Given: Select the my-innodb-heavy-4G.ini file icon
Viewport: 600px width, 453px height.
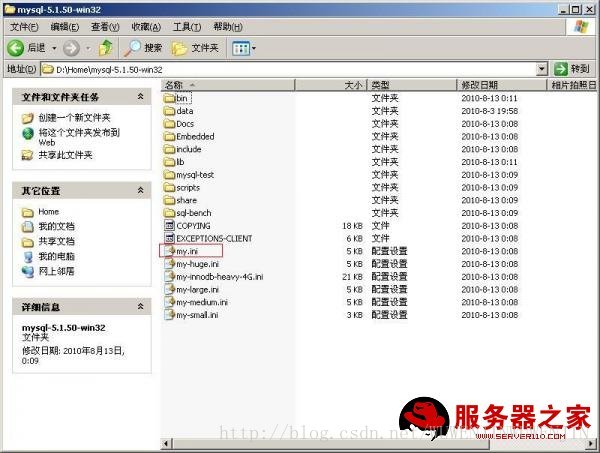Looking at the screenshot, I should [170, 277].
